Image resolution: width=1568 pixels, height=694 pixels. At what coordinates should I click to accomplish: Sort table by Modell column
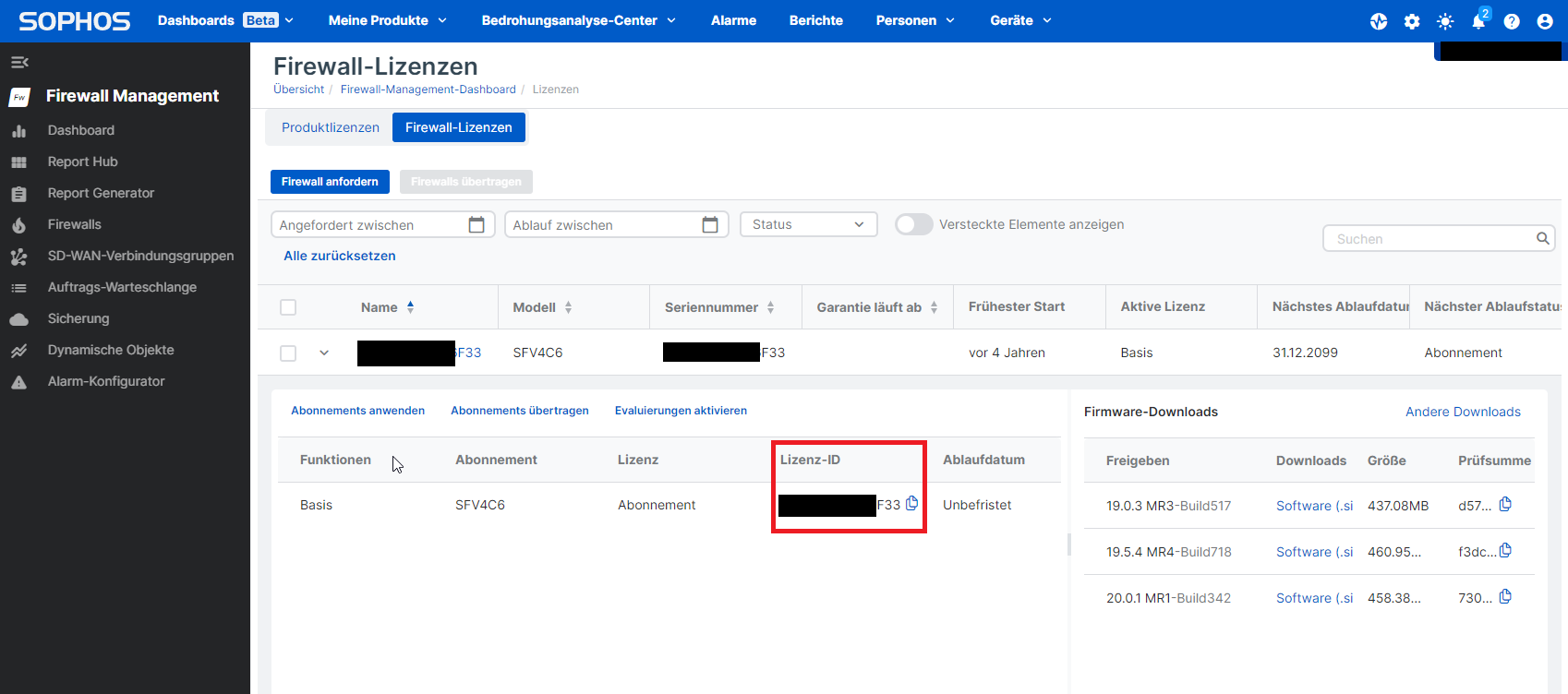click(569, 307)
